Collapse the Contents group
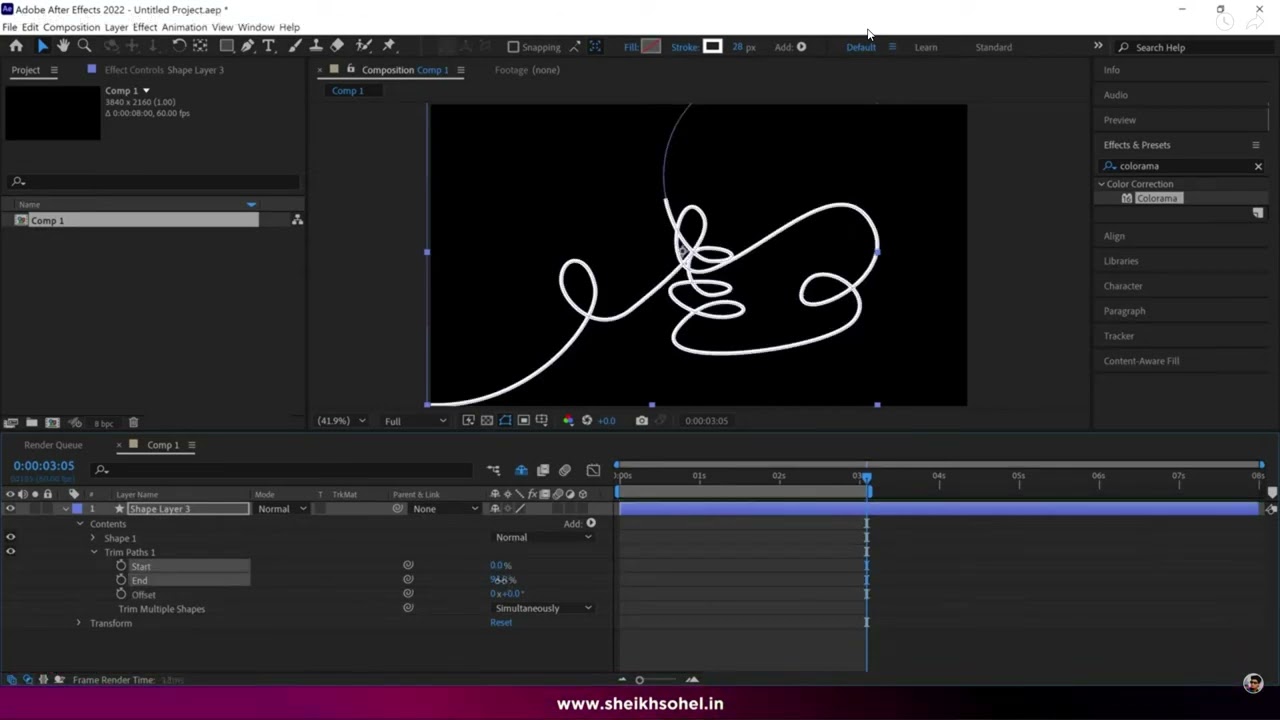This screenshot has height=720, width=1280. coord(79,524)
